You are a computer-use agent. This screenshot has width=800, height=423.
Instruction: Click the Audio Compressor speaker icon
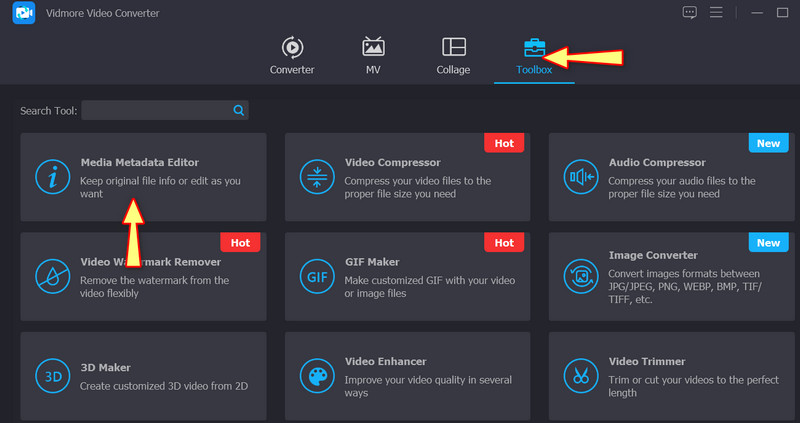[581, 177]
